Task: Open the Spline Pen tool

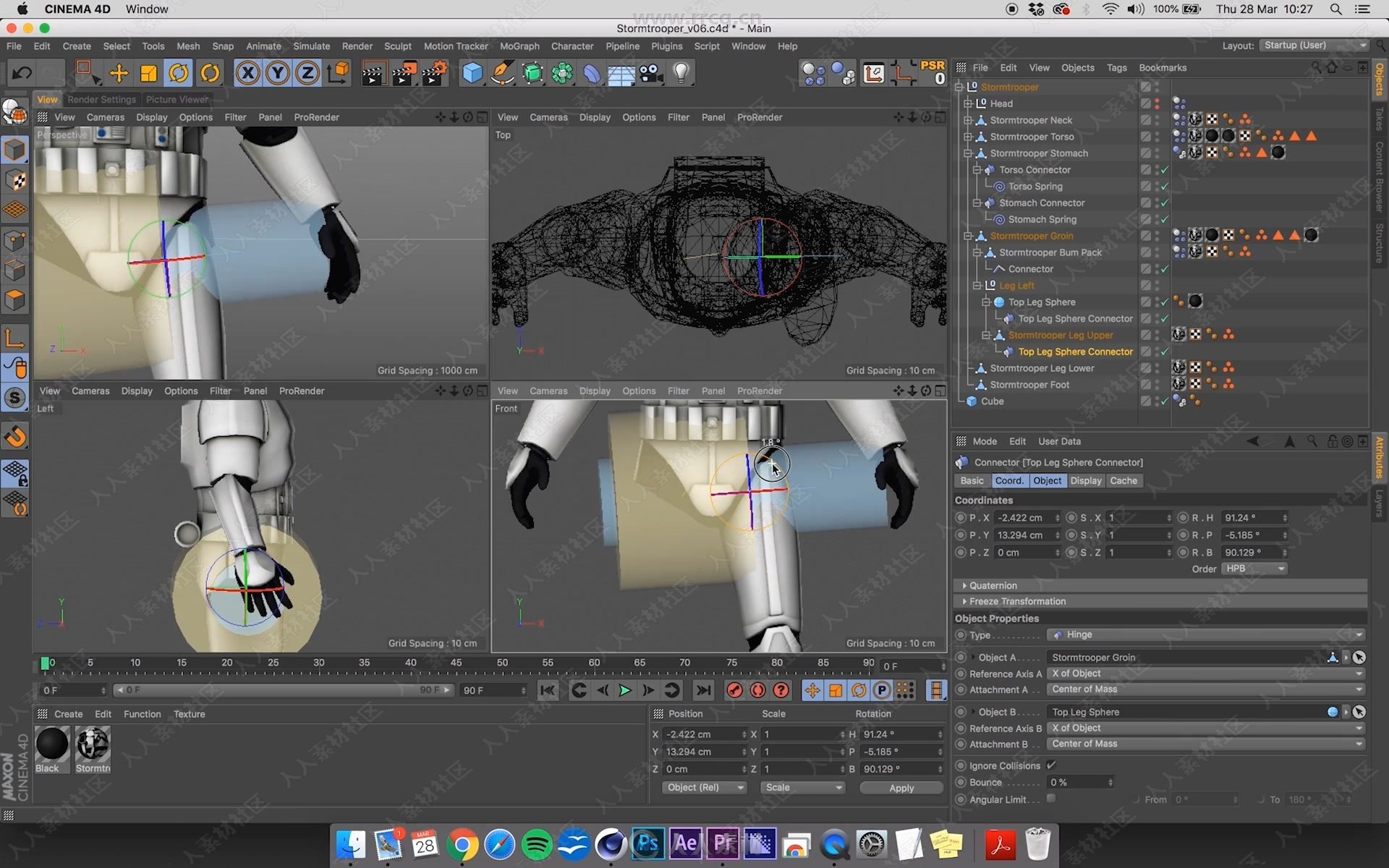Action: (502, 72)
